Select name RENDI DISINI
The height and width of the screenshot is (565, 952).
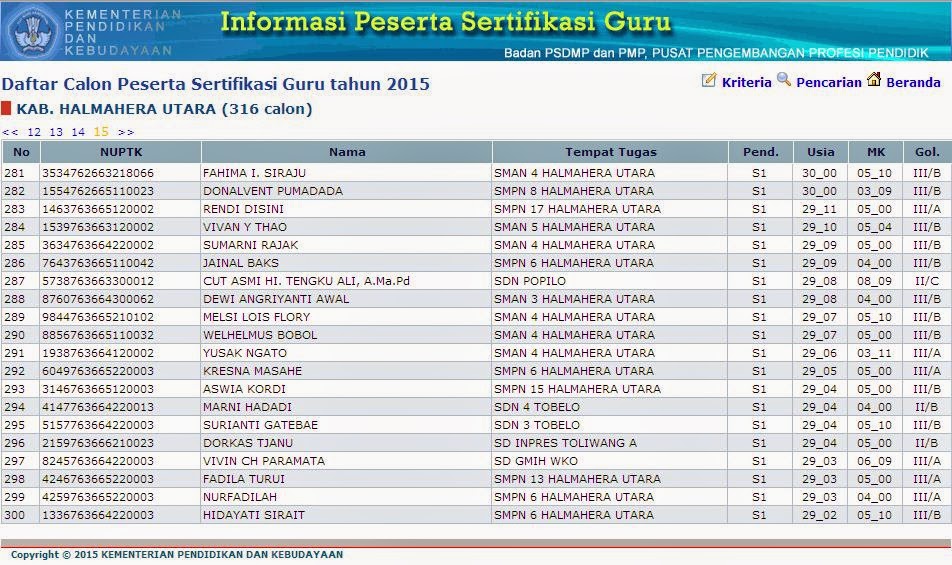(x=243, y=209)
